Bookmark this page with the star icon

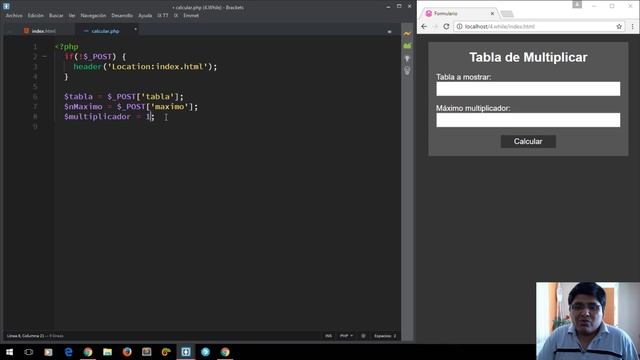pos(619,27)
